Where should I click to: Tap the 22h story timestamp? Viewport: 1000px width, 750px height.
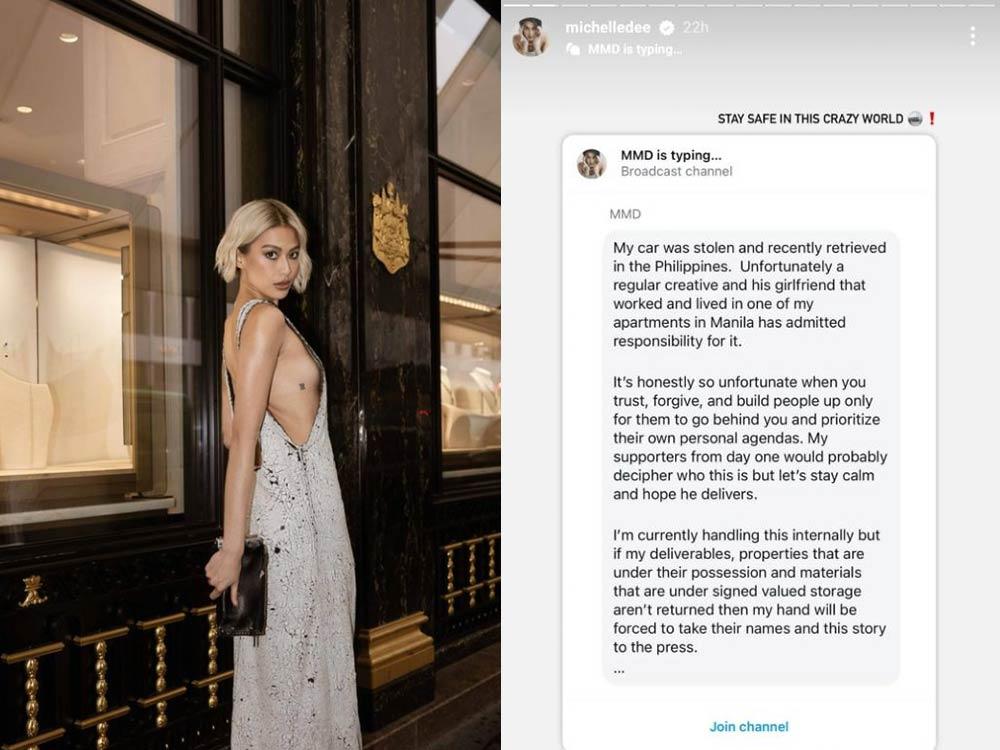695,27
